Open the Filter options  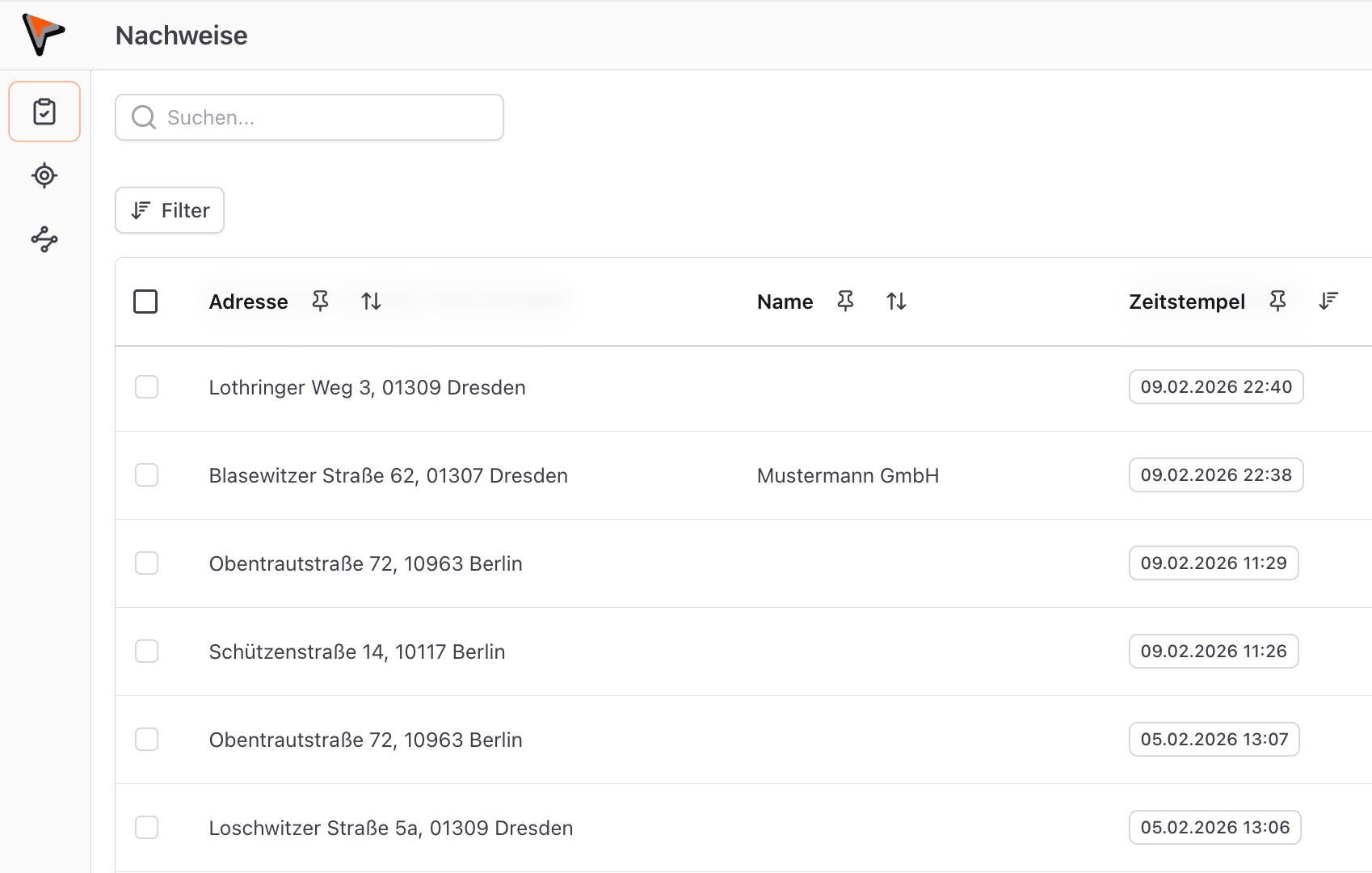coord(170,210)
